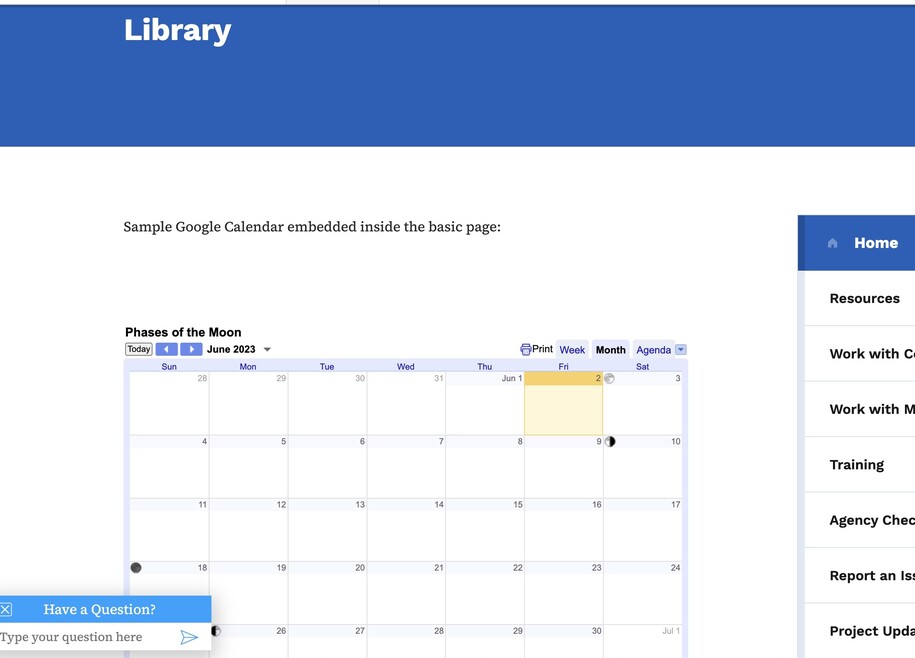The width and height of the screenshot is (915, 658).
Task: Switch to the Month view tab
Action: tap(610, 350)
